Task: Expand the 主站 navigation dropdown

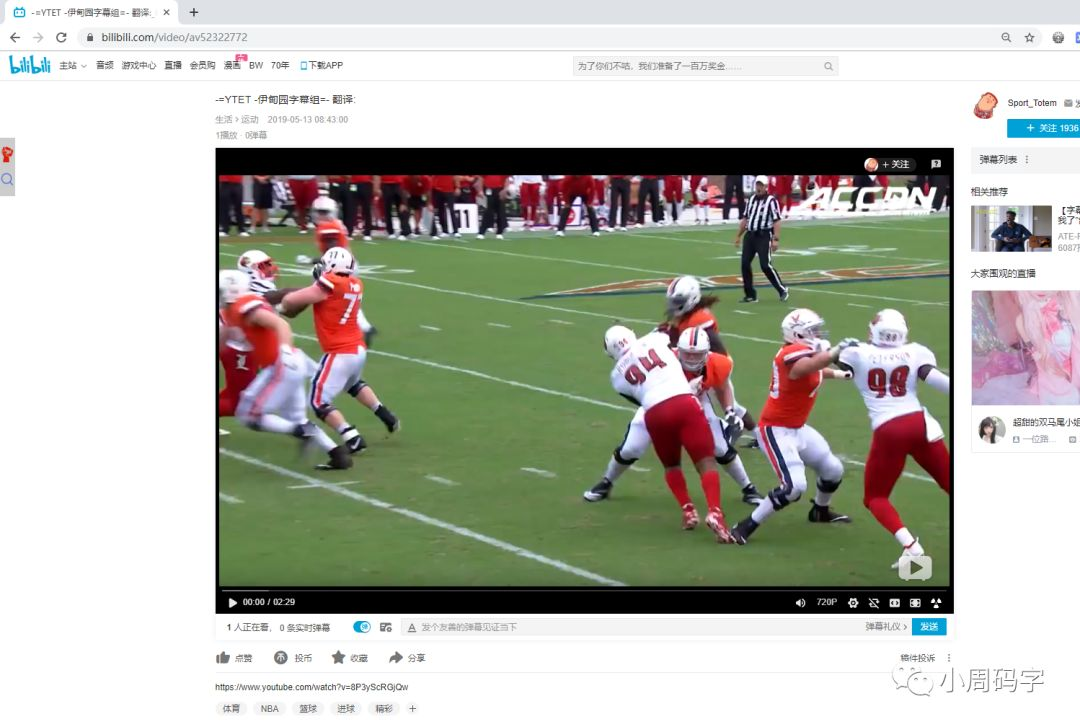Action: [x=72, y=65]
